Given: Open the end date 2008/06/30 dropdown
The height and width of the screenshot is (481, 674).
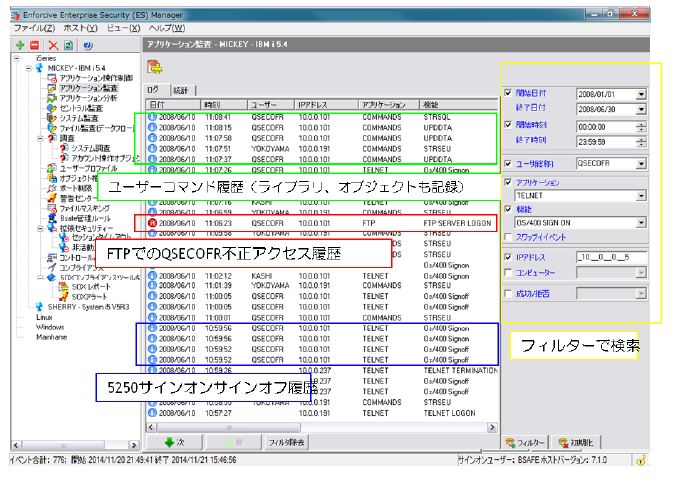Looking at the screenshot, I should (641, 110).
